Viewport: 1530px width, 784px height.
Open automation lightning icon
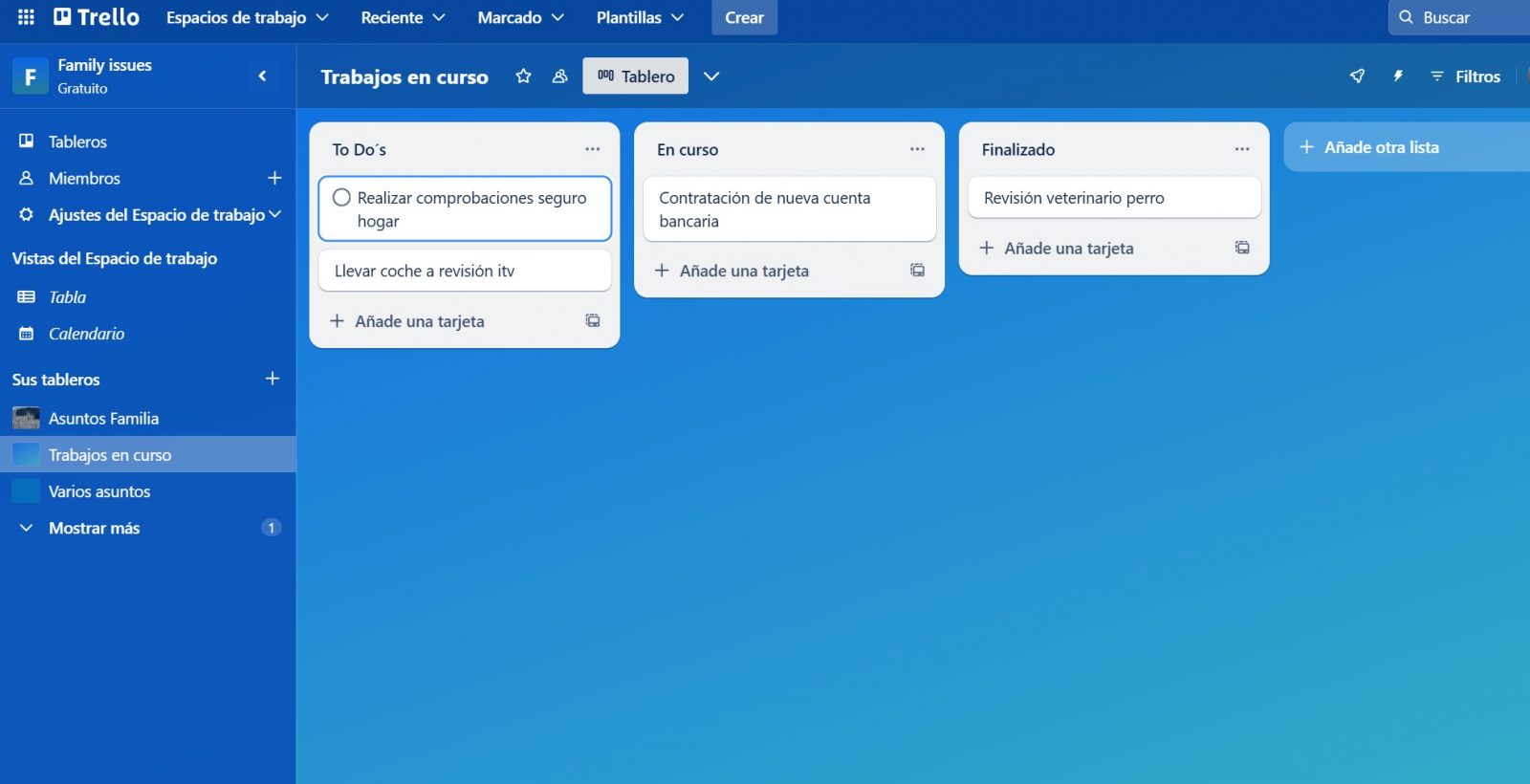pos(1398,76)
